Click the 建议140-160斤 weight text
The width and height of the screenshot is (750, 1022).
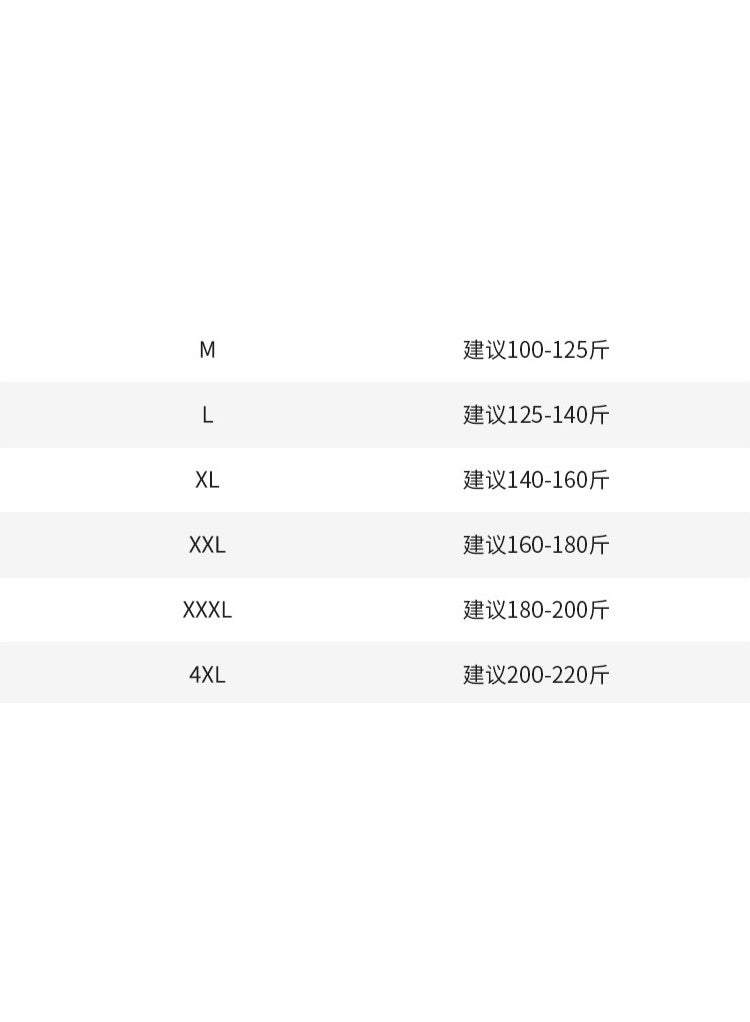coord(536,480)
